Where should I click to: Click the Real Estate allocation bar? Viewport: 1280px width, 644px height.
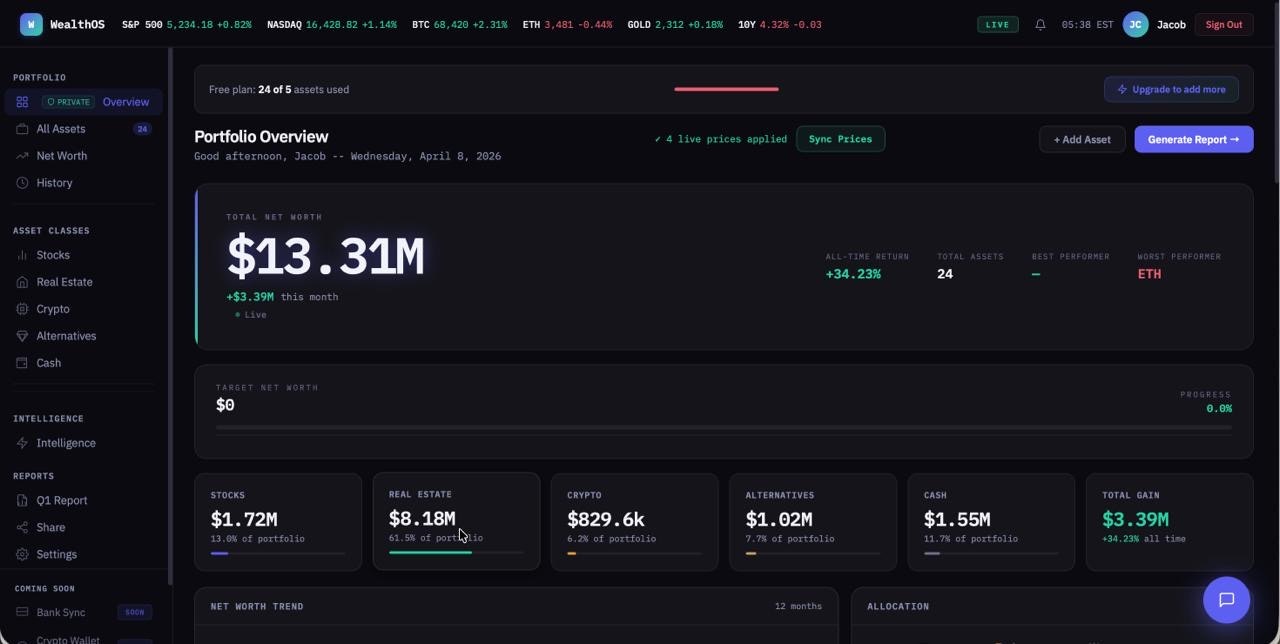point(456,552)
